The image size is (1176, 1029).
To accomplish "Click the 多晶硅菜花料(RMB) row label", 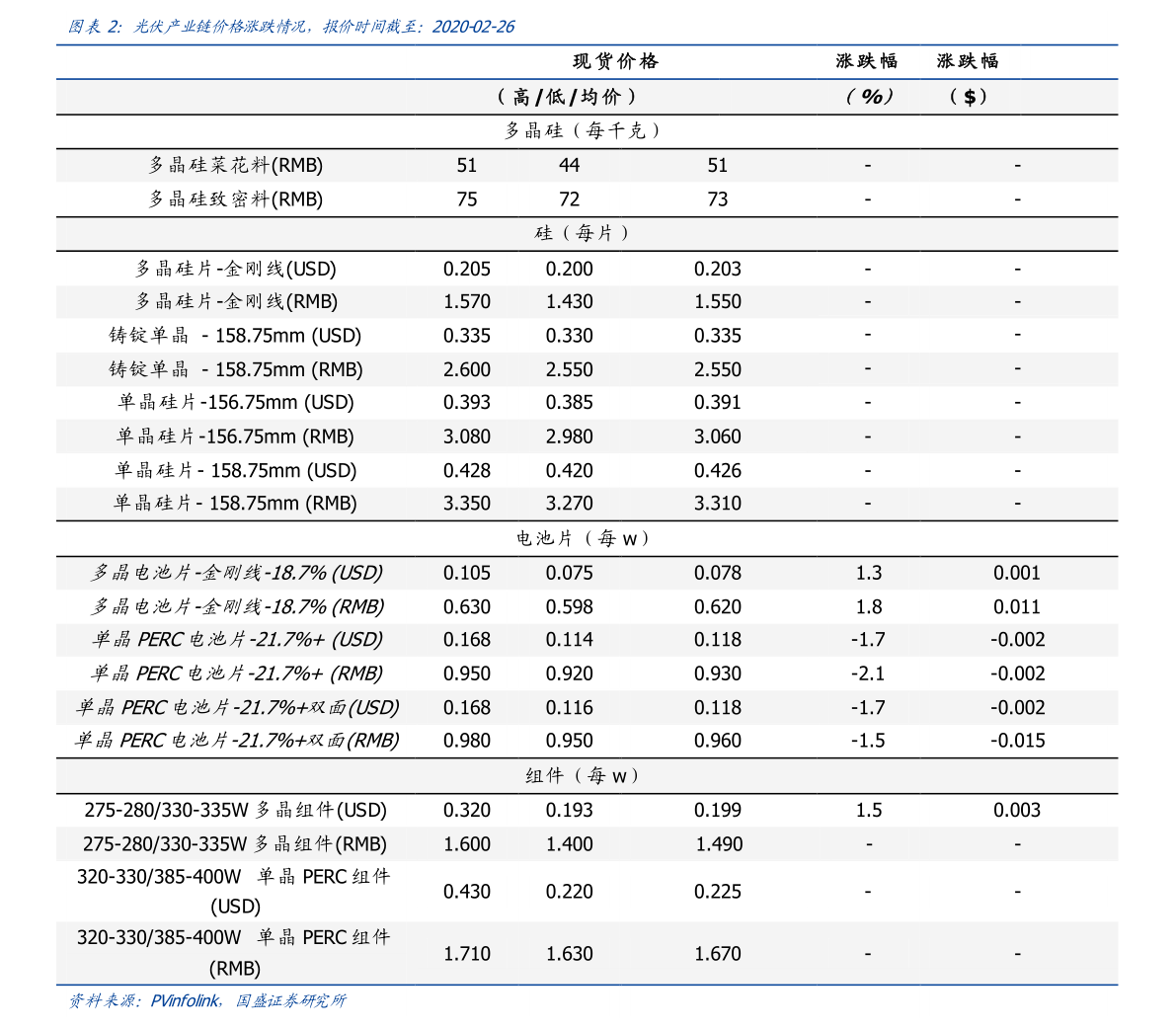I will click(x=236, y=165).
